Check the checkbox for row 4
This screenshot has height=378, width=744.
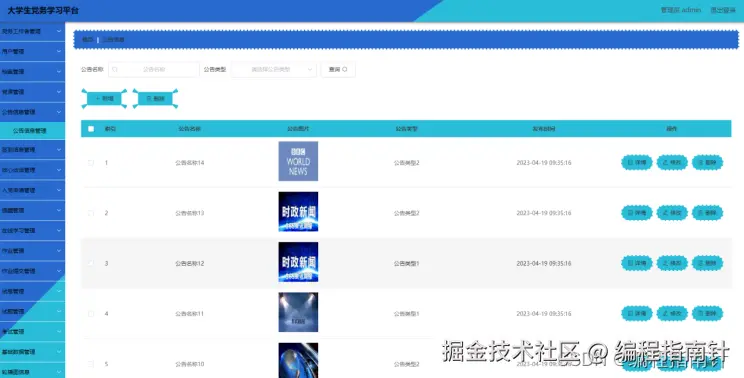[x=91, y=313]
